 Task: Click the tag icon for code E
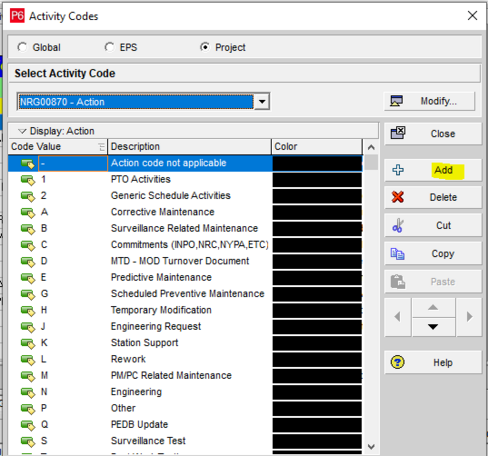click(x=28, y=278)
